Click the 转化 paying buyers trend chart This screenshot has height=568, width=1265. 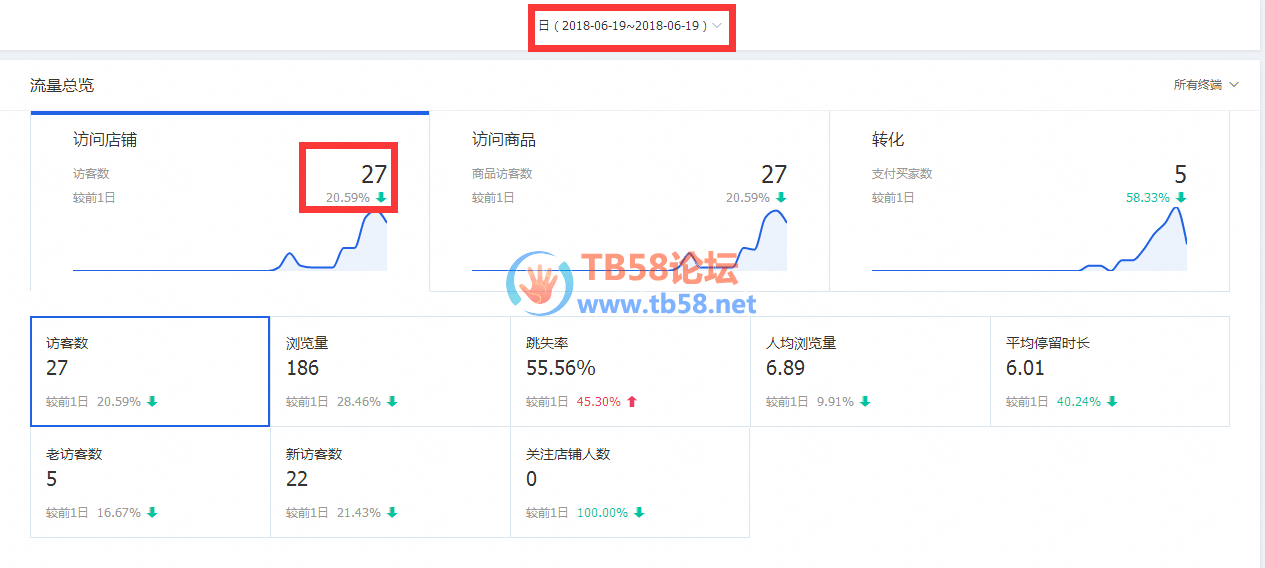pyautogui.click(x=1029, y=238)
